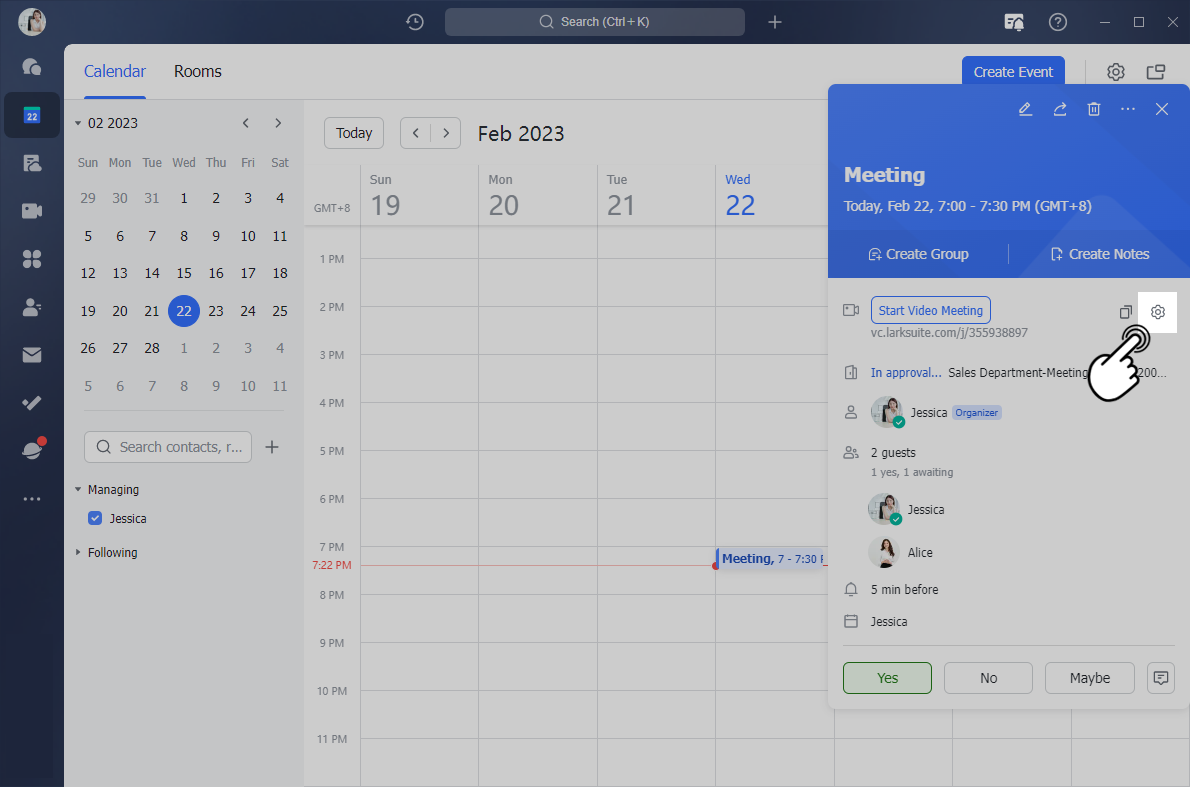This screenshot has width=1190, height=787.
Task: Click the edit pencil icon in event card
Action: [x=1025, y=109]
